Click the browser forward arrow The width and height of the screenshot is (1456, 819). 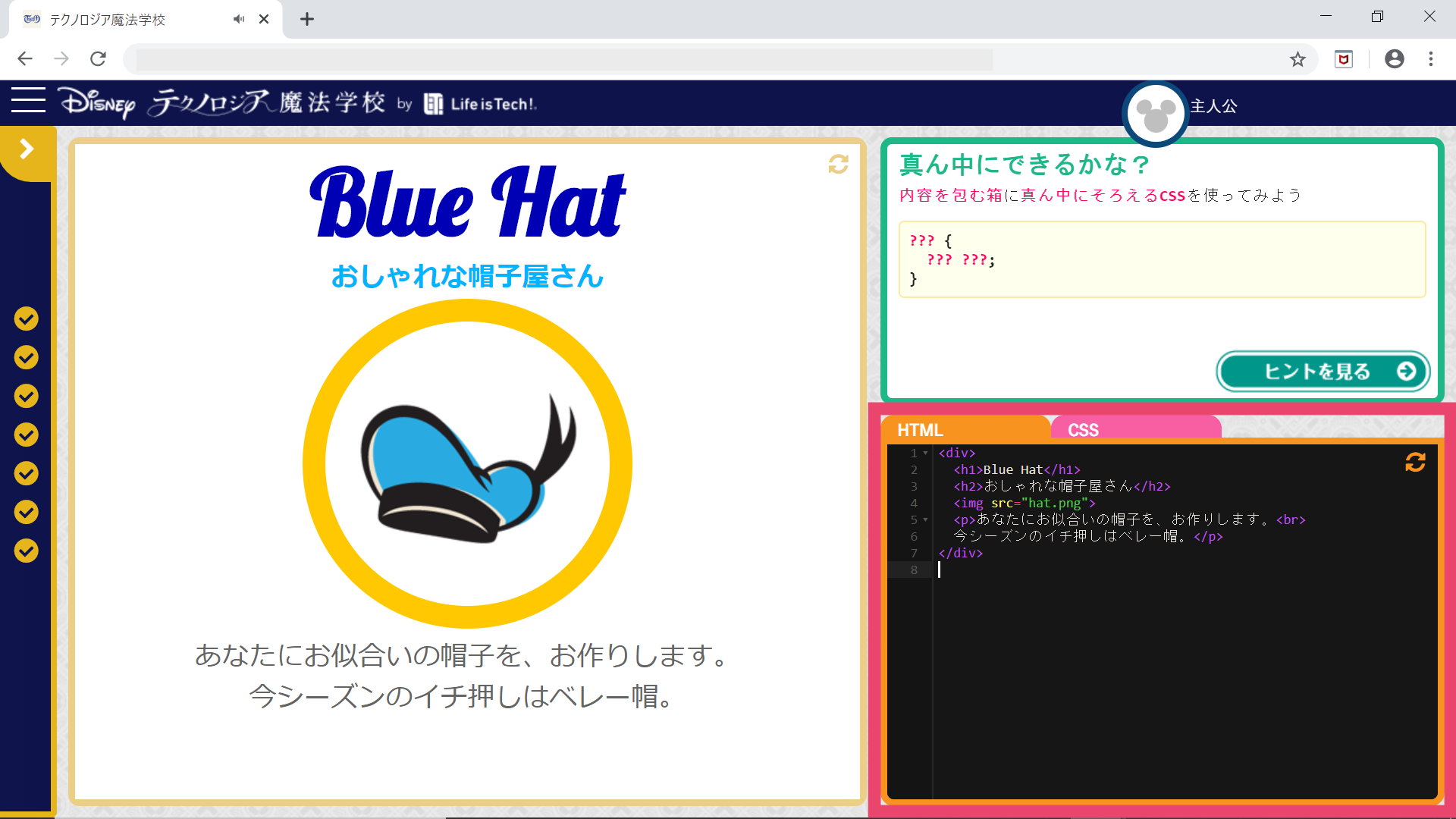point(61,59)
